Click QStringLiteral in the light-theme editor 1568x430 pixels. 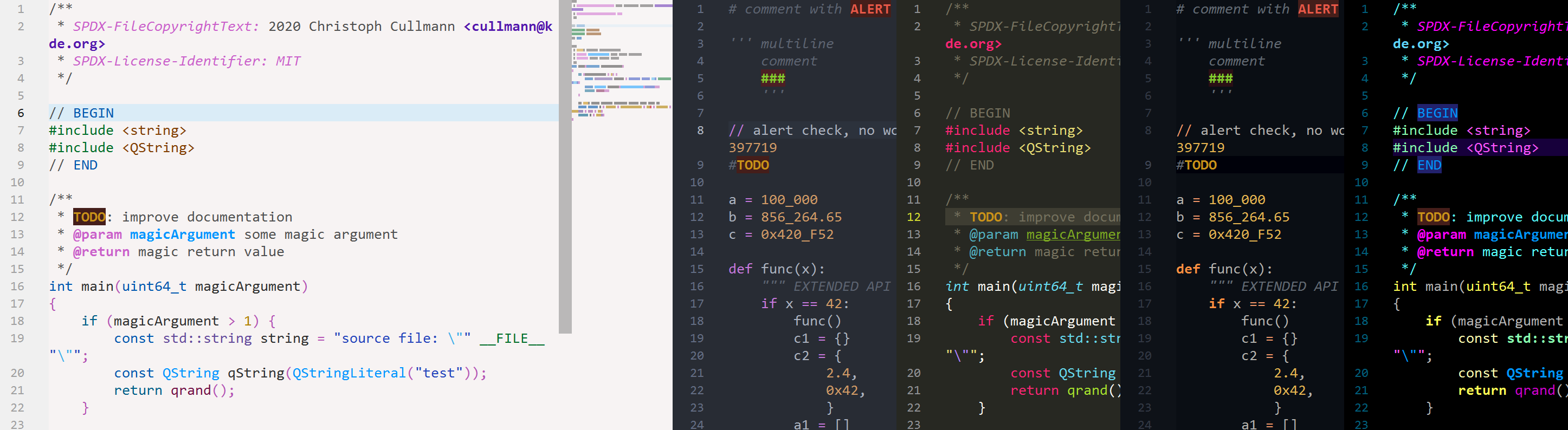tap(349, 374)
